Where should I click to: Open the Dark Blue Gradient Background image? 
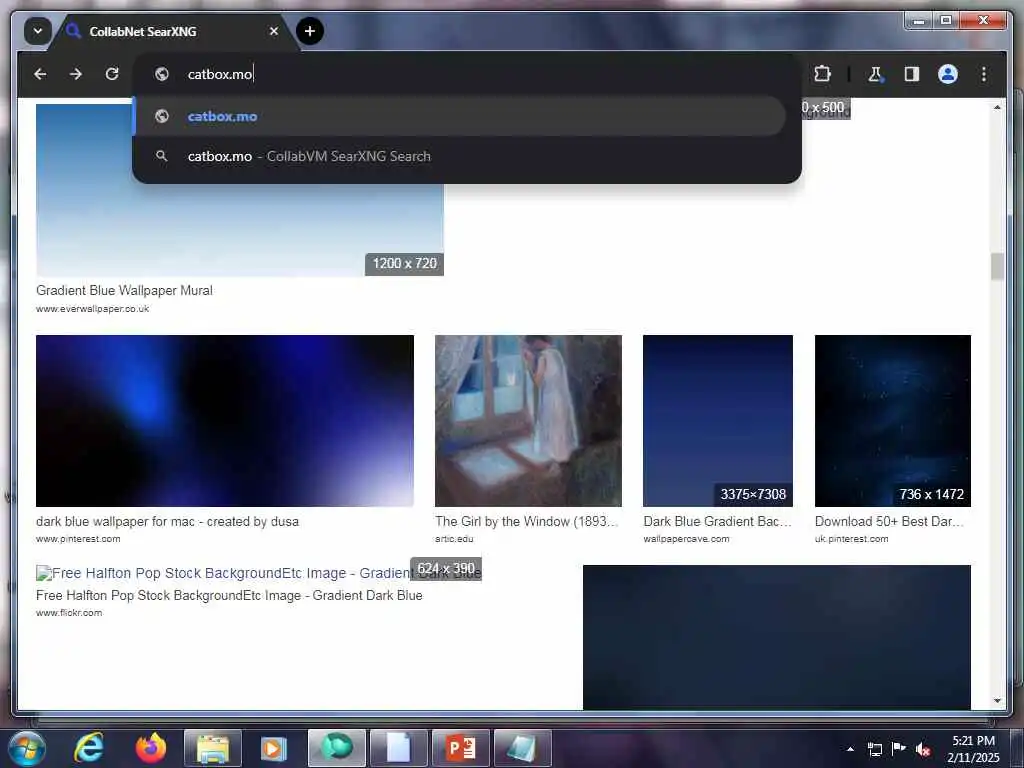[x=718, y=421]
